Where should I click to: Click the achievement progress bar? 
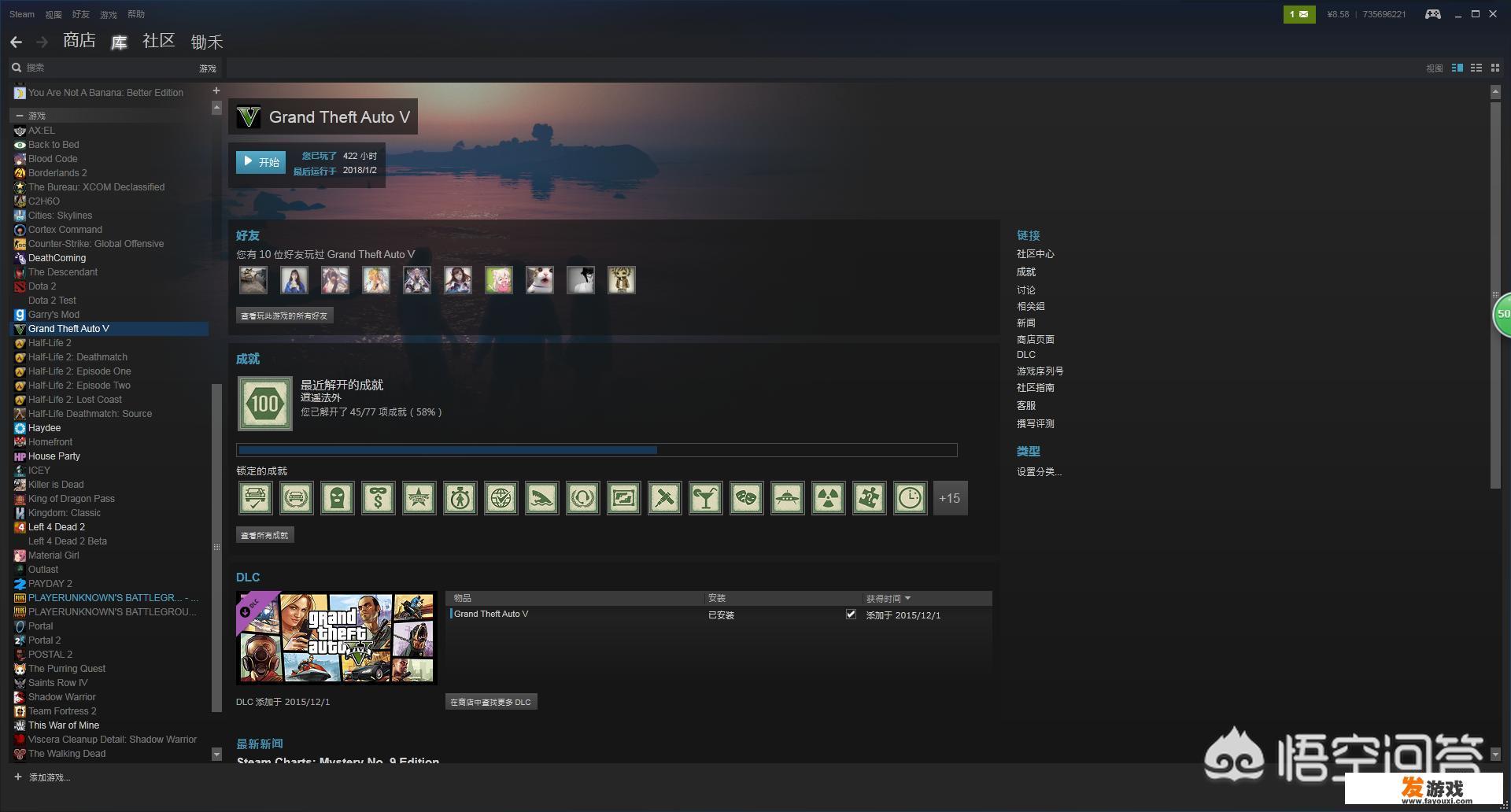tap(597, 450)
